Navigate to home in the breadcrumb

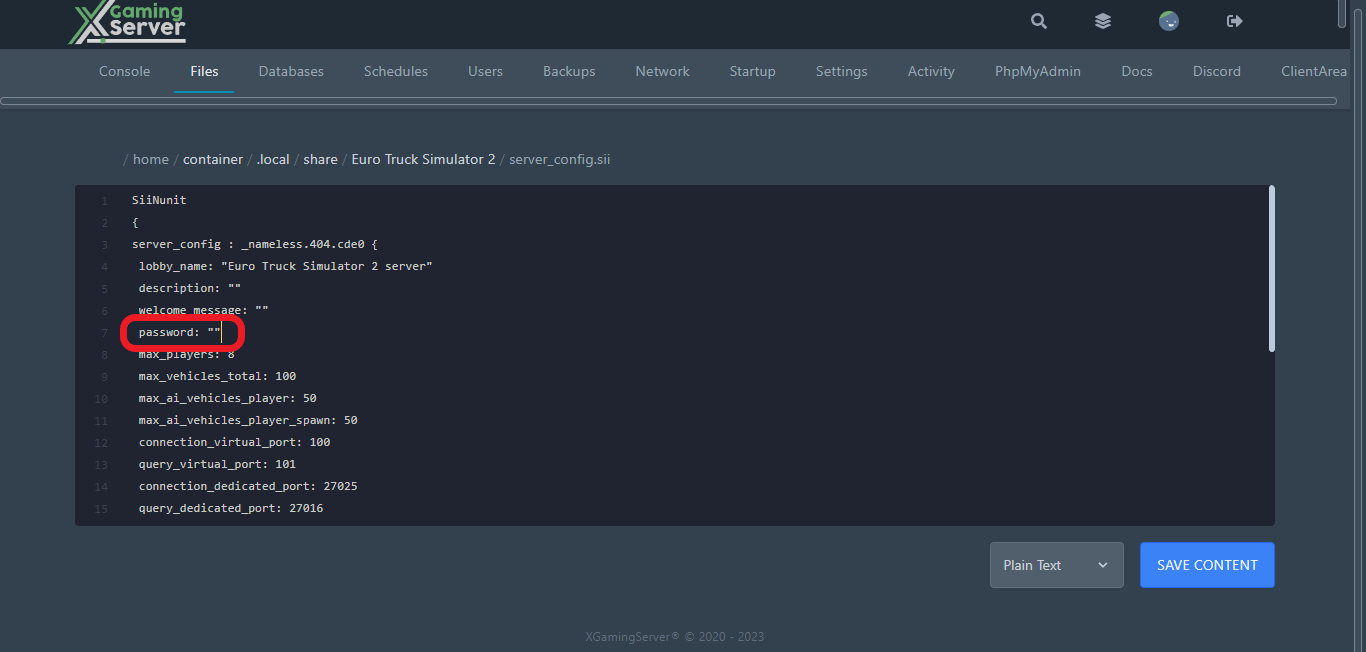click(x=151, y=159)
